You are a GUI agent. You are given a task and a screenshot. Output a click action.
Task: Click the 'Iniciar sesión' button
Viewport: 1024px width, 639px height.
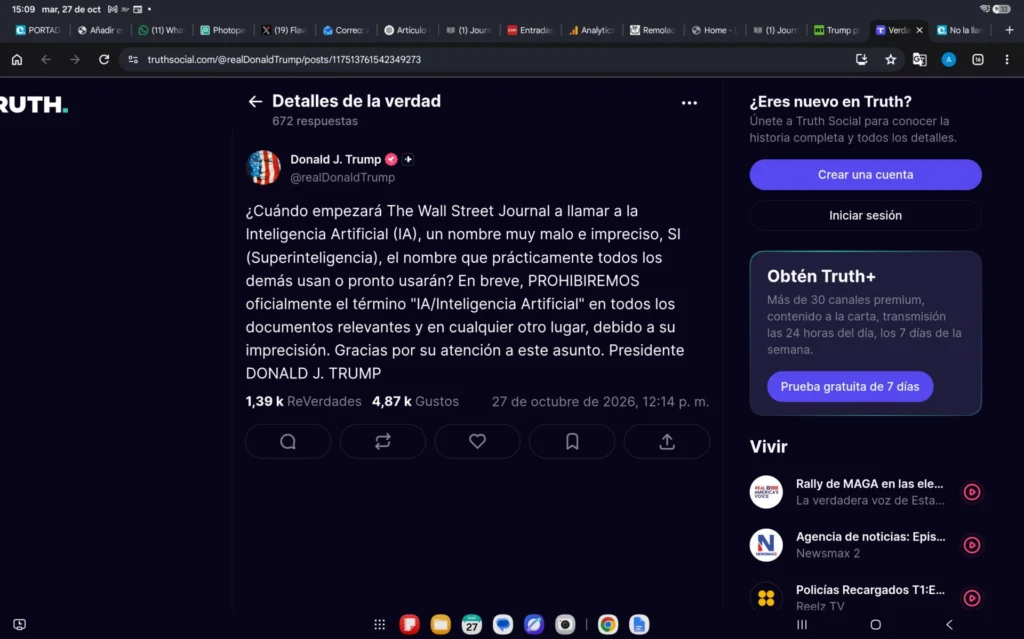(865, 215)
